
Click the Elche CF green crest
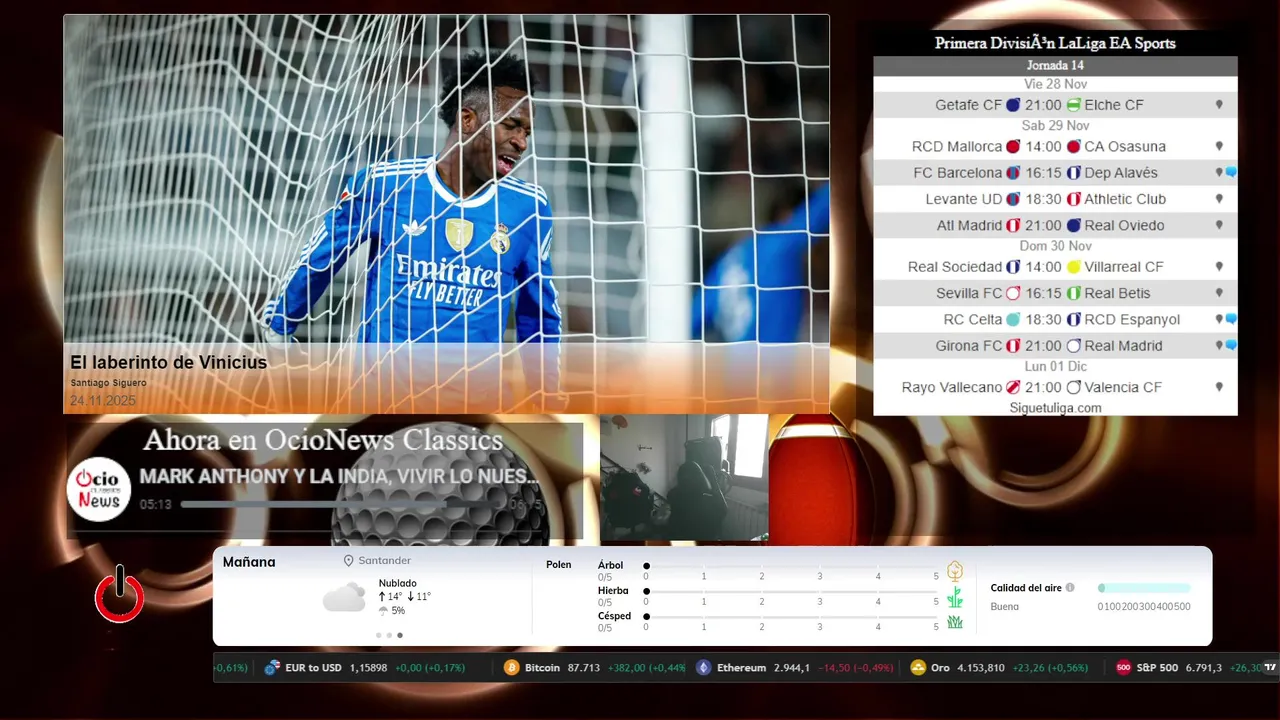click(x=1073, y=105)
